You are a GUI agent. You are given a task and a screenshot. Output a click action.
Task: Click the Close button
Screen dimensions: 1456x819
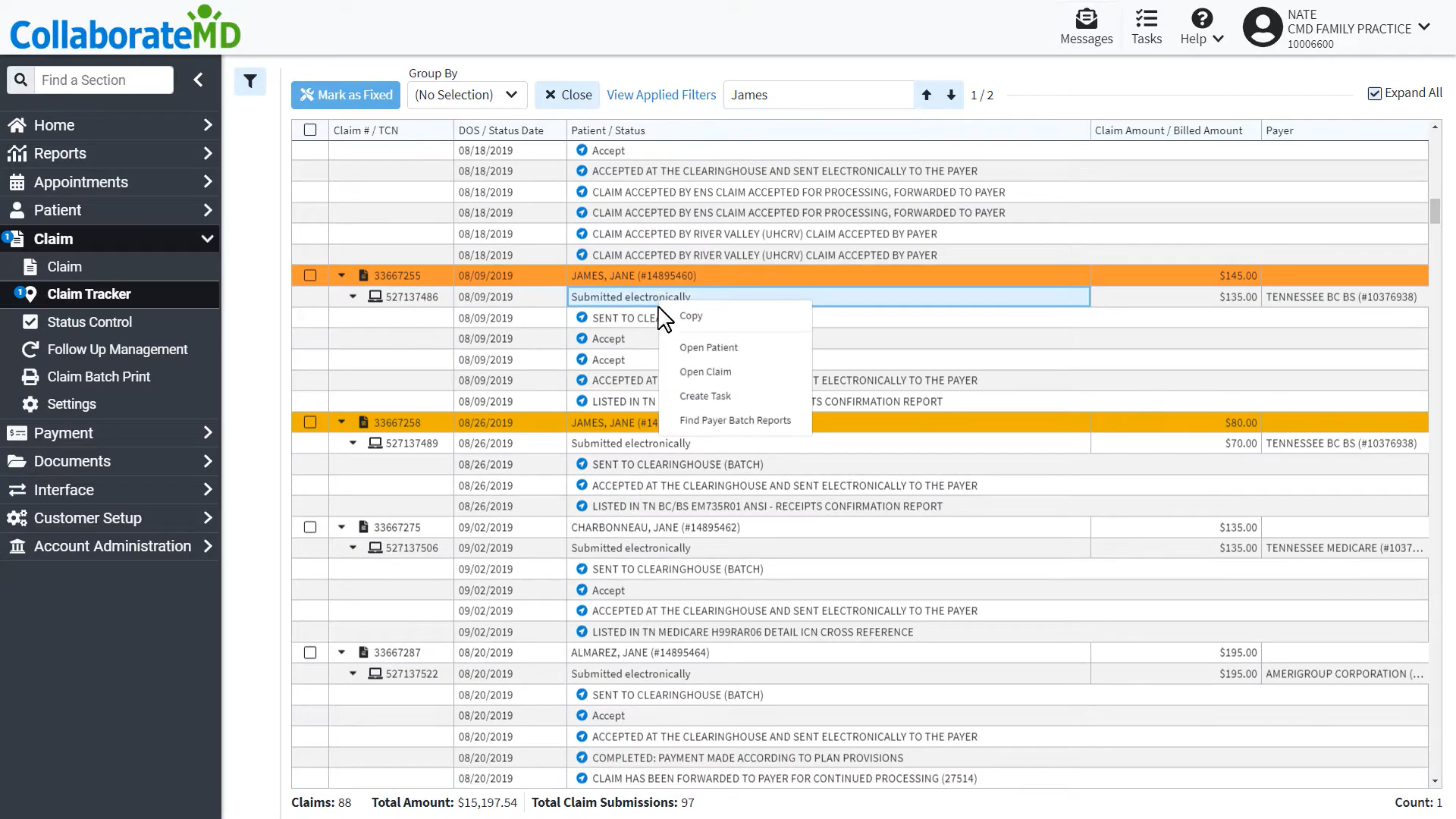click(567, 95)
